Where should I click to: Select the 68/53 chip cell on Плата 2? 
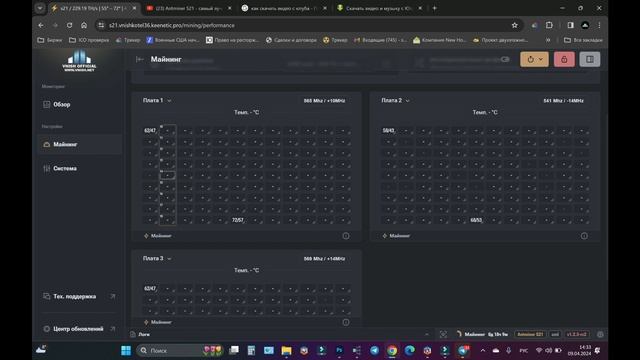pos(476,220)
